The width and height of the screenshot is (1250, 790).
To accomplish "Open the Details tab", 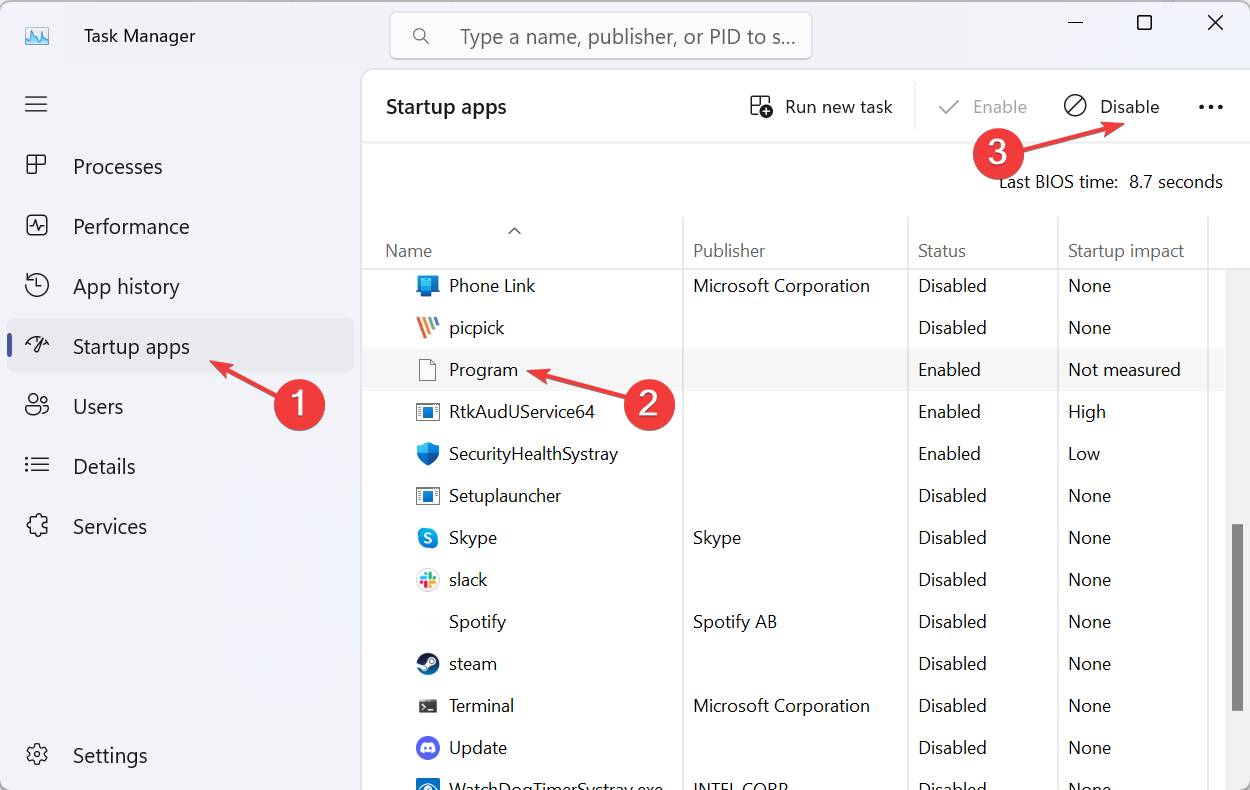I will click(180, 466).
